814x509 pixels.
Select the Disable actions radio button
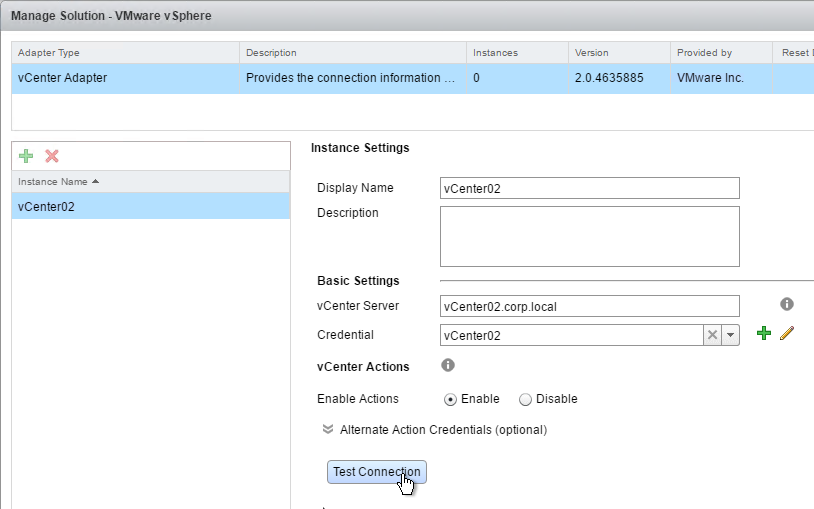click(525, 399)
